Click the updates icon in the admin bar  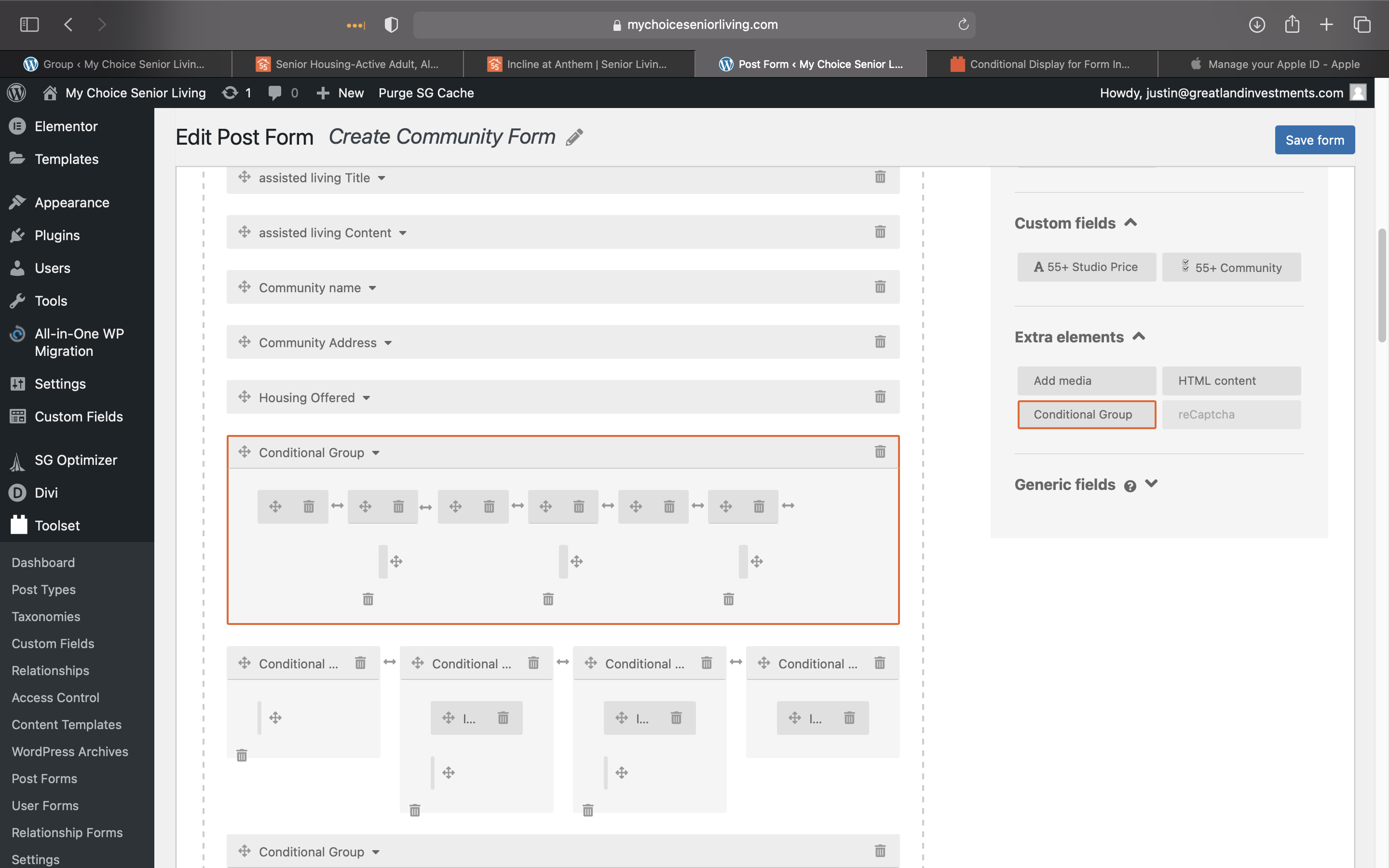click(x=230, y=93)
